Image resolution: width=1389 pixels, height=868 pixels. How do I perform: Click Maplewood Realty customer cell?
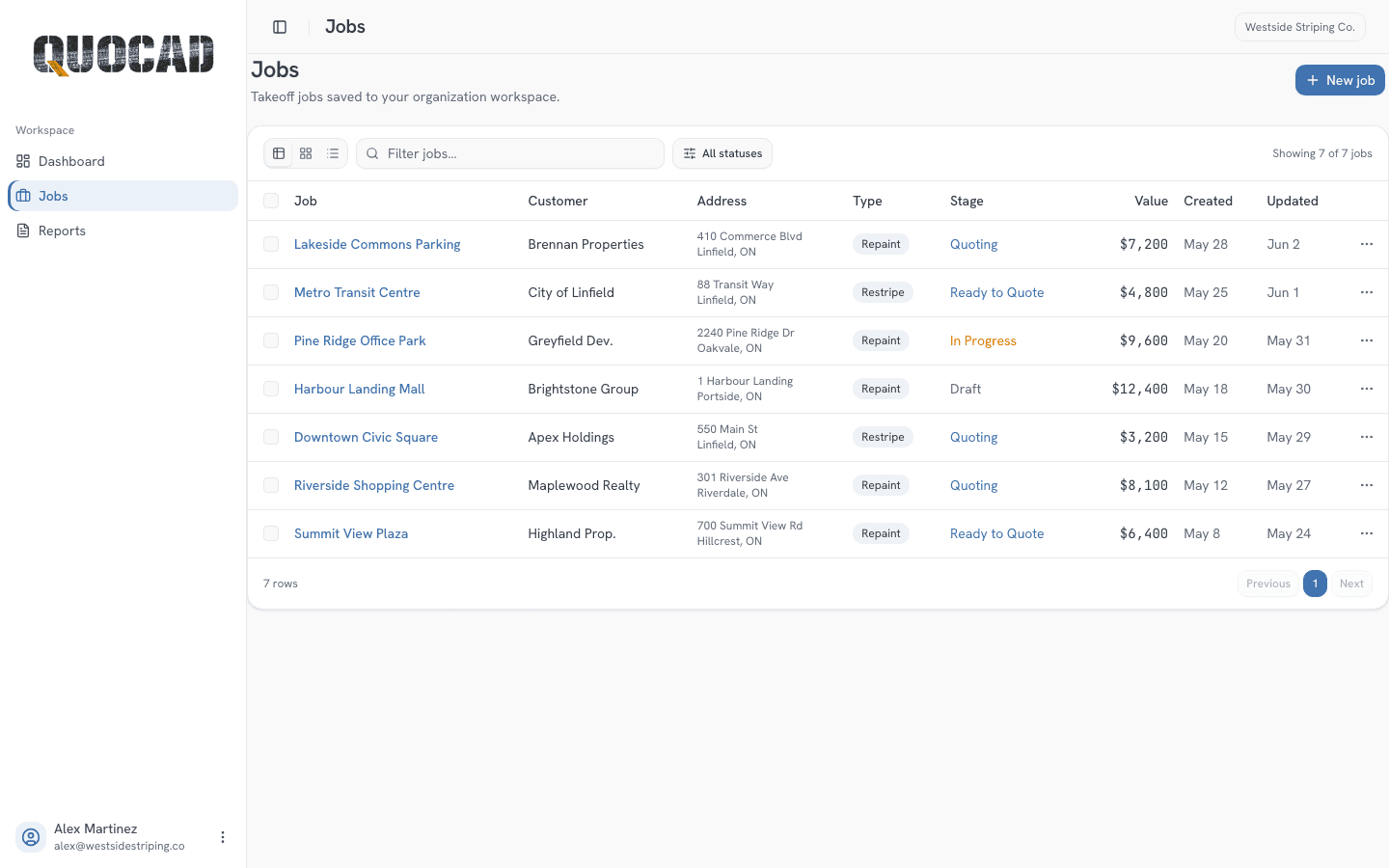pos(584,485)
